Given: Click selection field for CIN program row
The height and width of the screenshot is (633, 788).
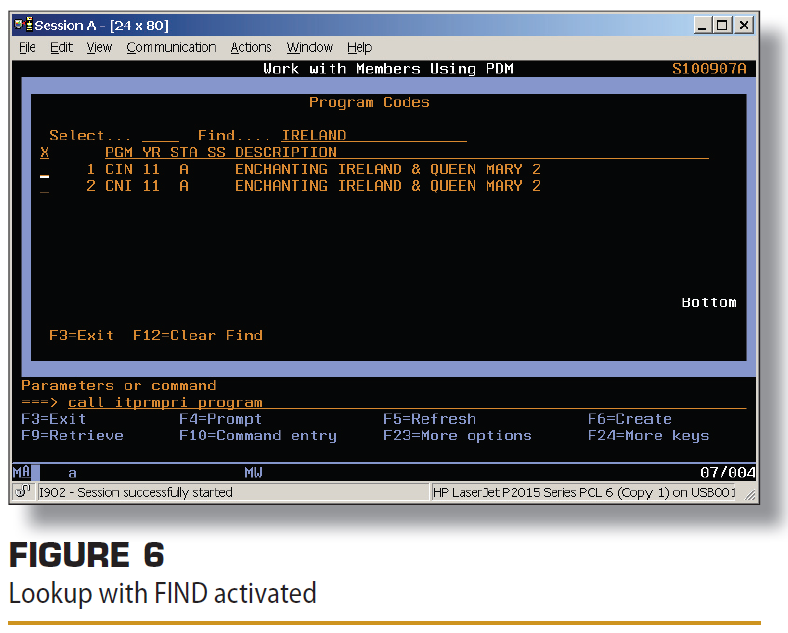Looking at the screenshot, I should tap(44, 171).
